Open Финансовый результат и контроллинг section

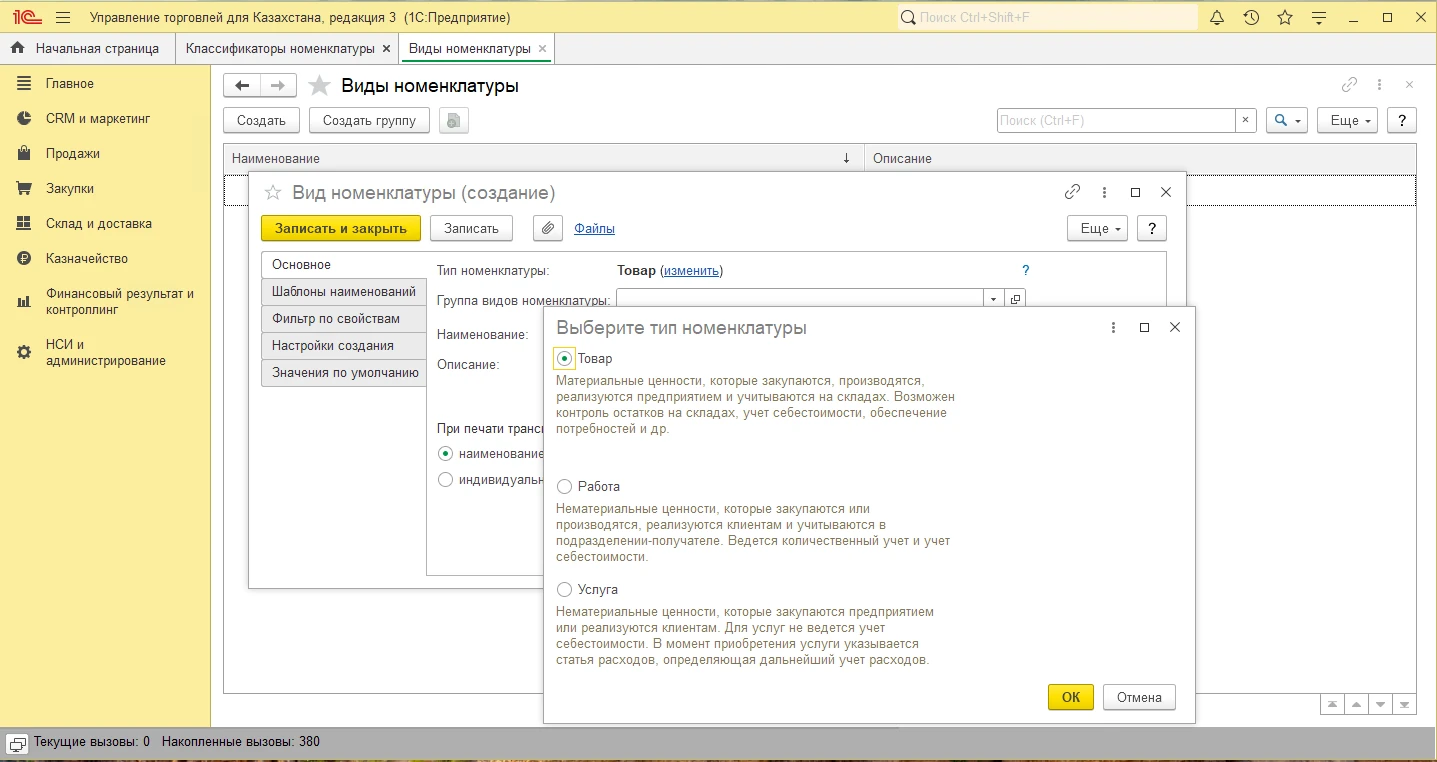click(x=105, y=301)
